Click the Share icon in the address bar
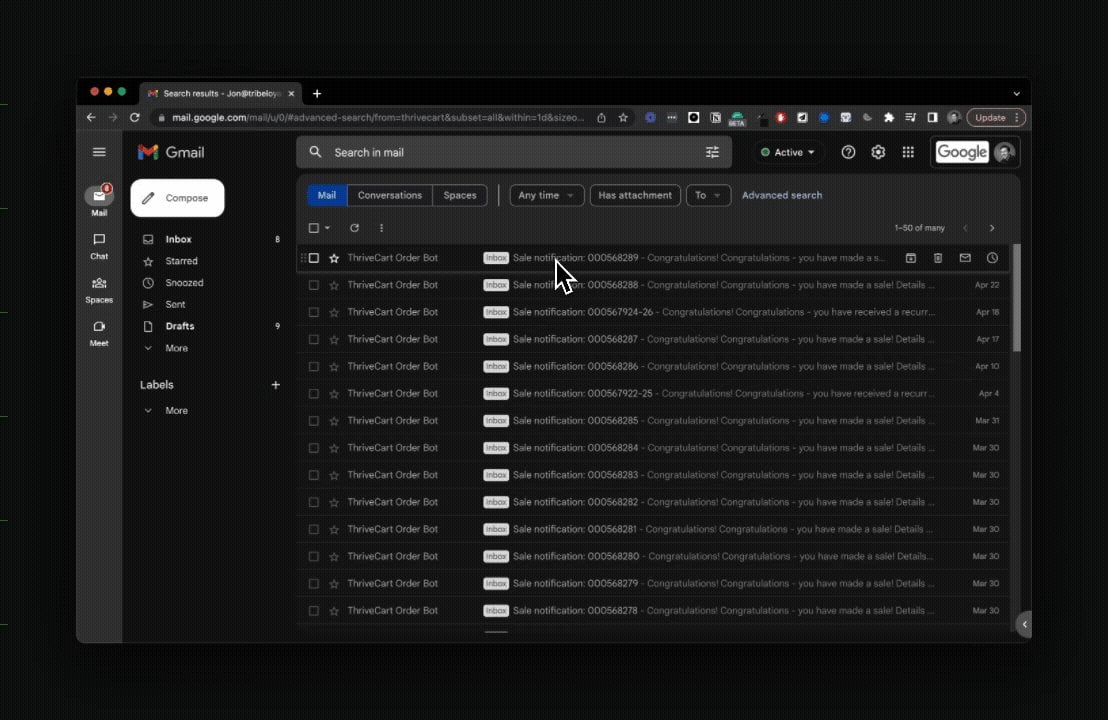Image resolution: width=1108 pixels, height=720 pixels. click(x=601, y=117)
